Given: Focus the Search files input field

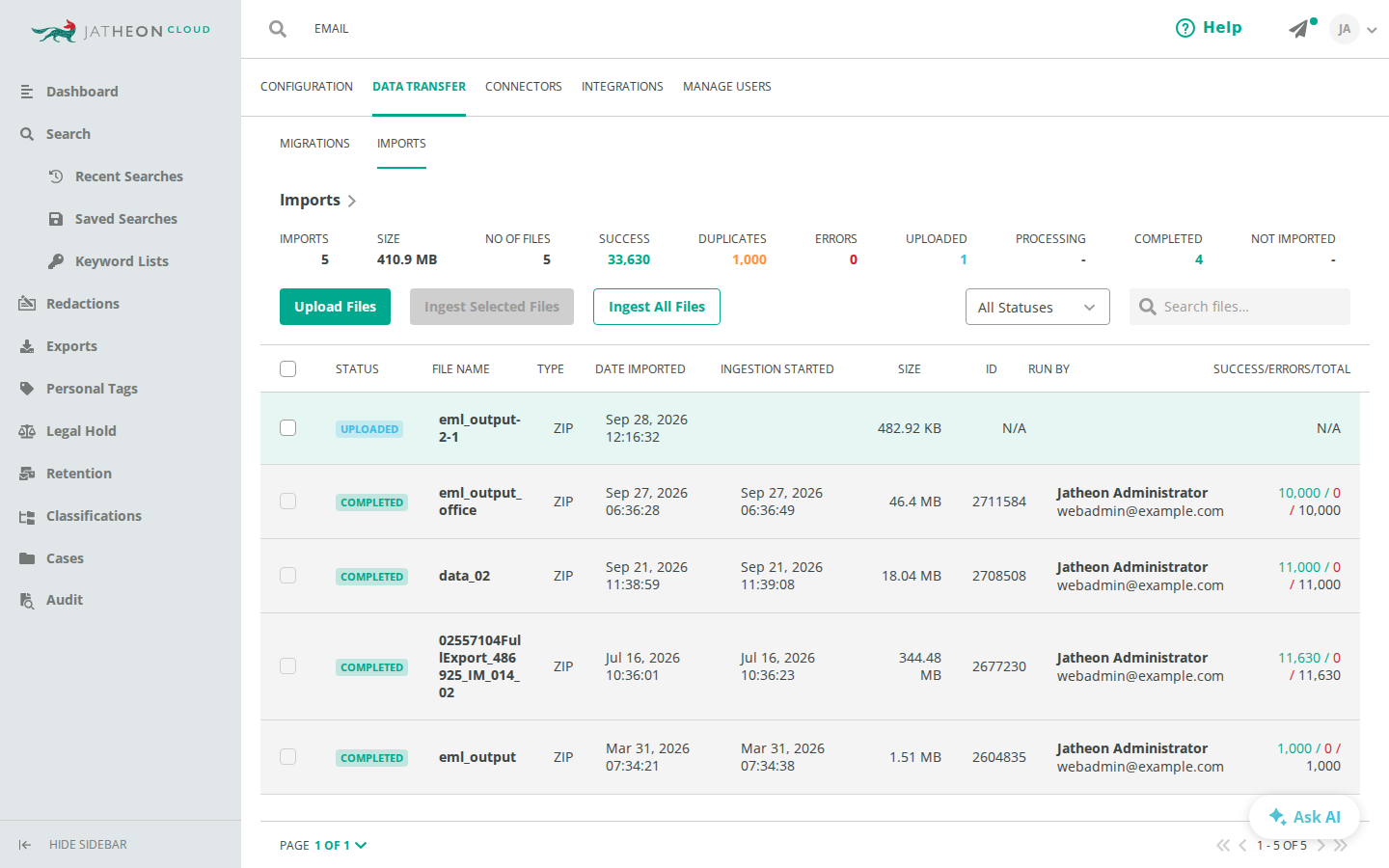Looking at the screenshot, I should point(1239,307).
